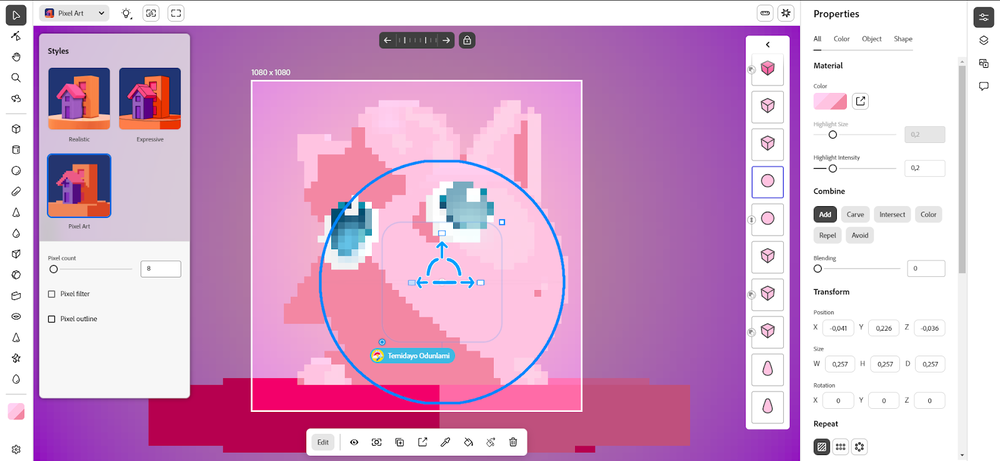The height and width of the screenshot is (461, 1000).
Task: Collapse the shape list with chevron
Action: [x=768, y=45]
